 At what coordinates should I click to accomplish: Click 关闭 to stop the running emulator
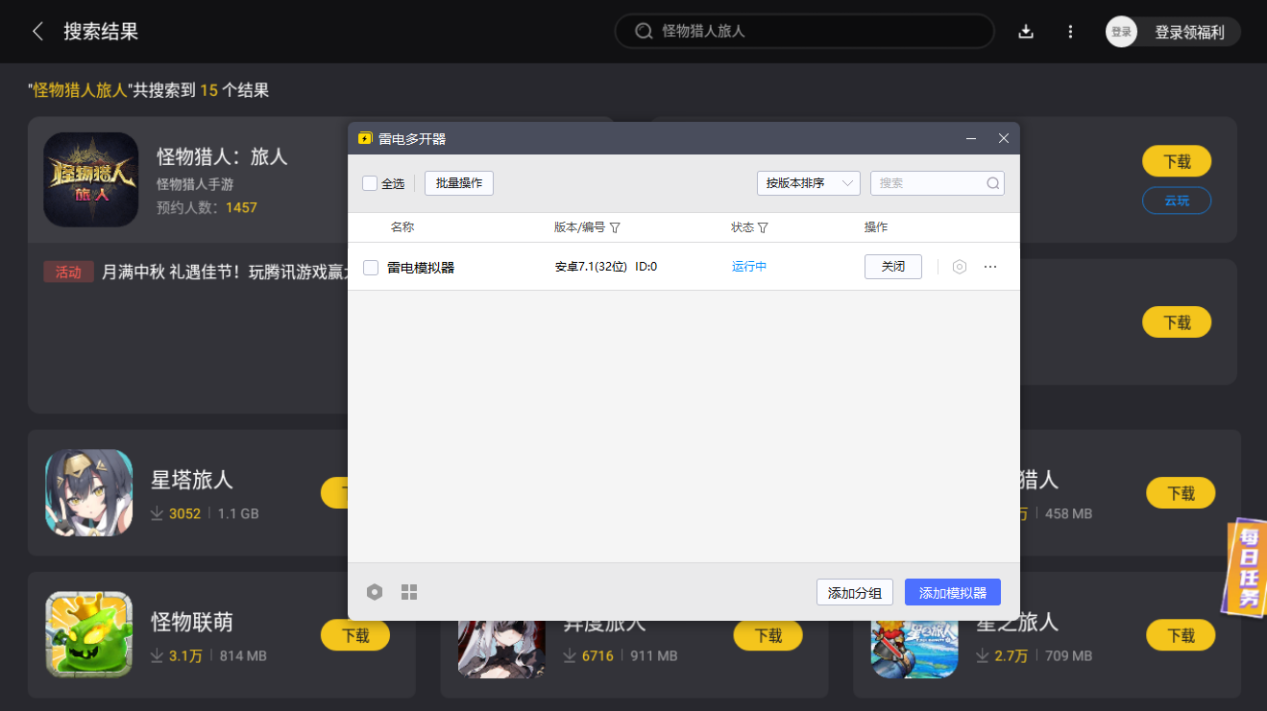click(x=892, y=267)
